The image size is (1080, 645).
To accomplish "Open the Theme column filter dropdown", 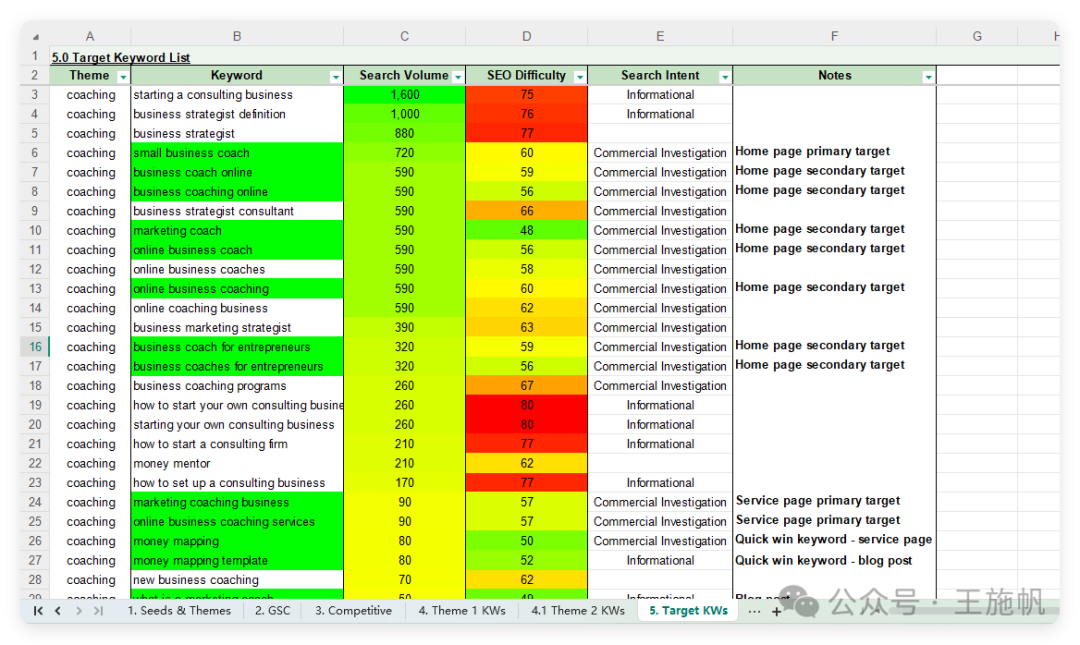I will pos(123,77).
